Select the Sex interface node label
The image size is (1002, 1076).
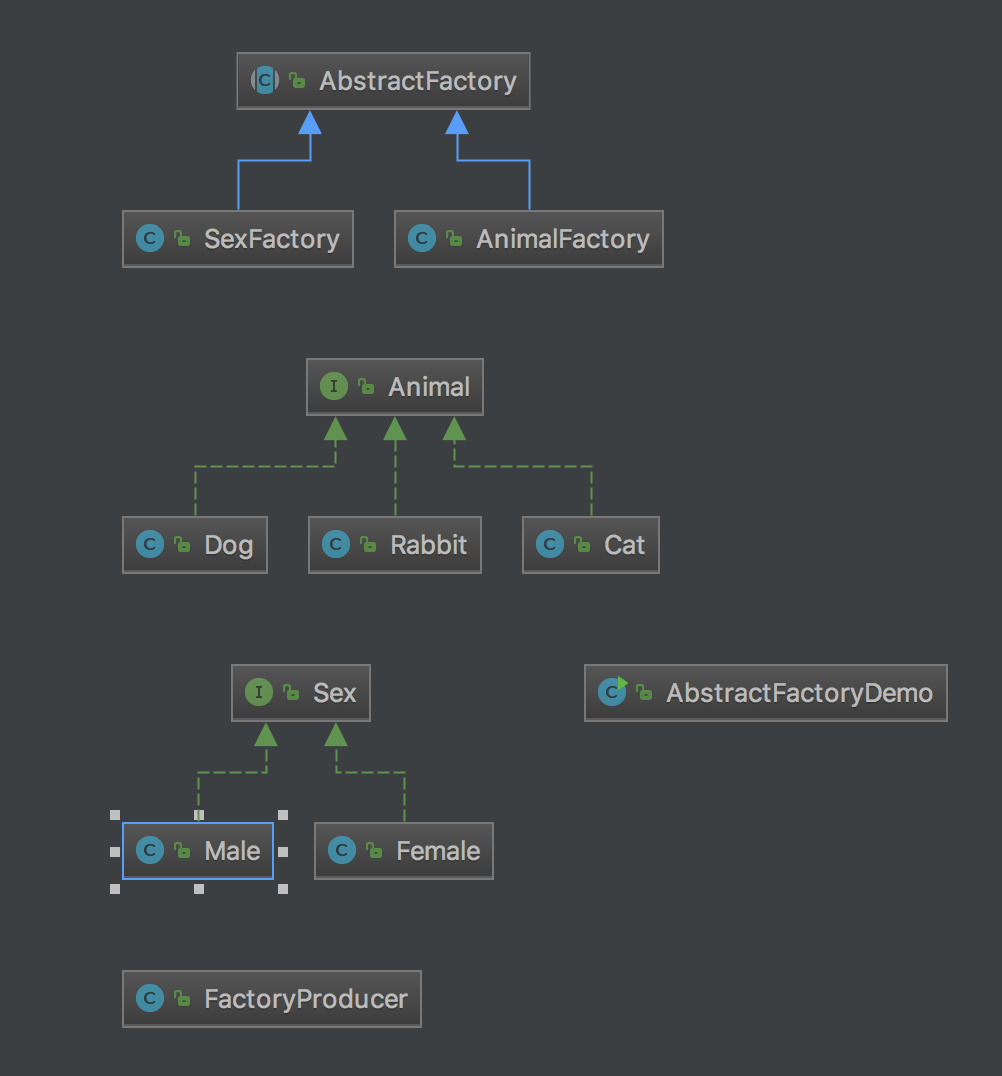[335, 693]
